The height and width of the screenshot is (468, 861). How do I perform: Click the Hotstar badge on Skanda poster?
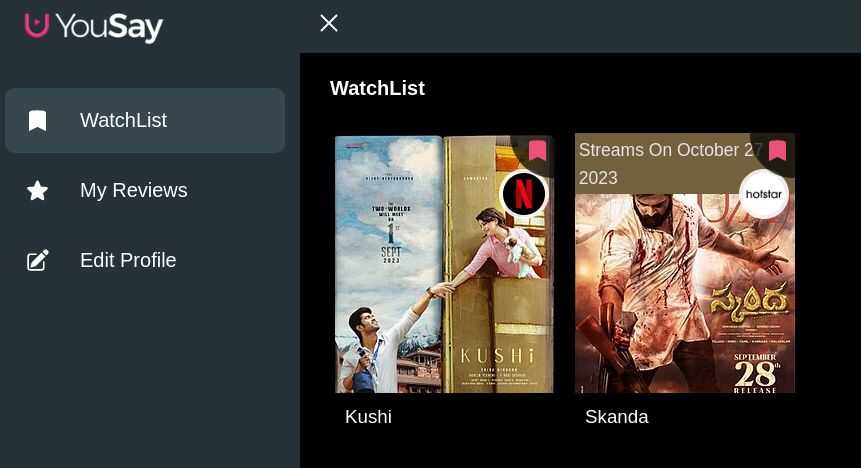pyautogui.click(x=763, y=194)
